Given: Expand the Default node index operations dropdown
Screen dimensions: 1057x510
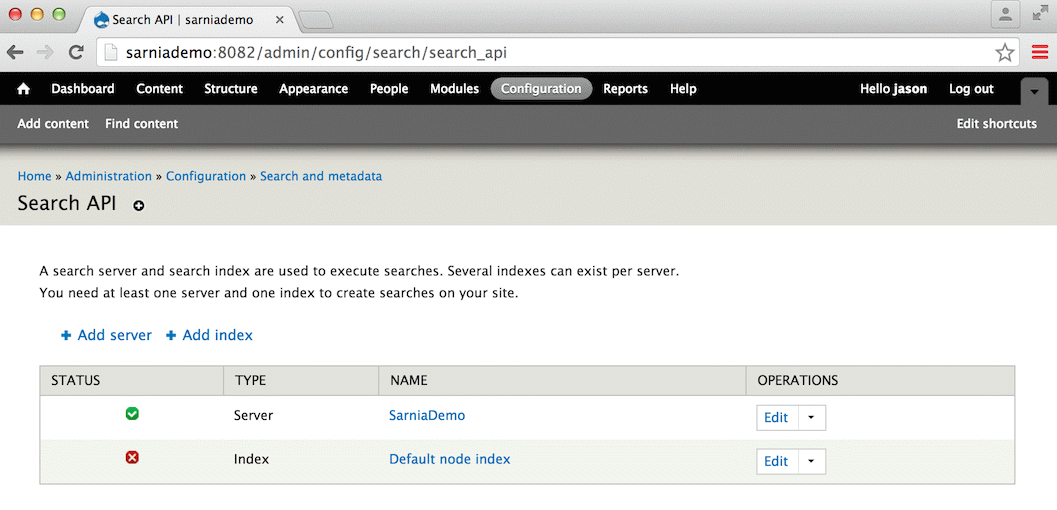Looking at the screenshot, I should (x=811, y=462).
